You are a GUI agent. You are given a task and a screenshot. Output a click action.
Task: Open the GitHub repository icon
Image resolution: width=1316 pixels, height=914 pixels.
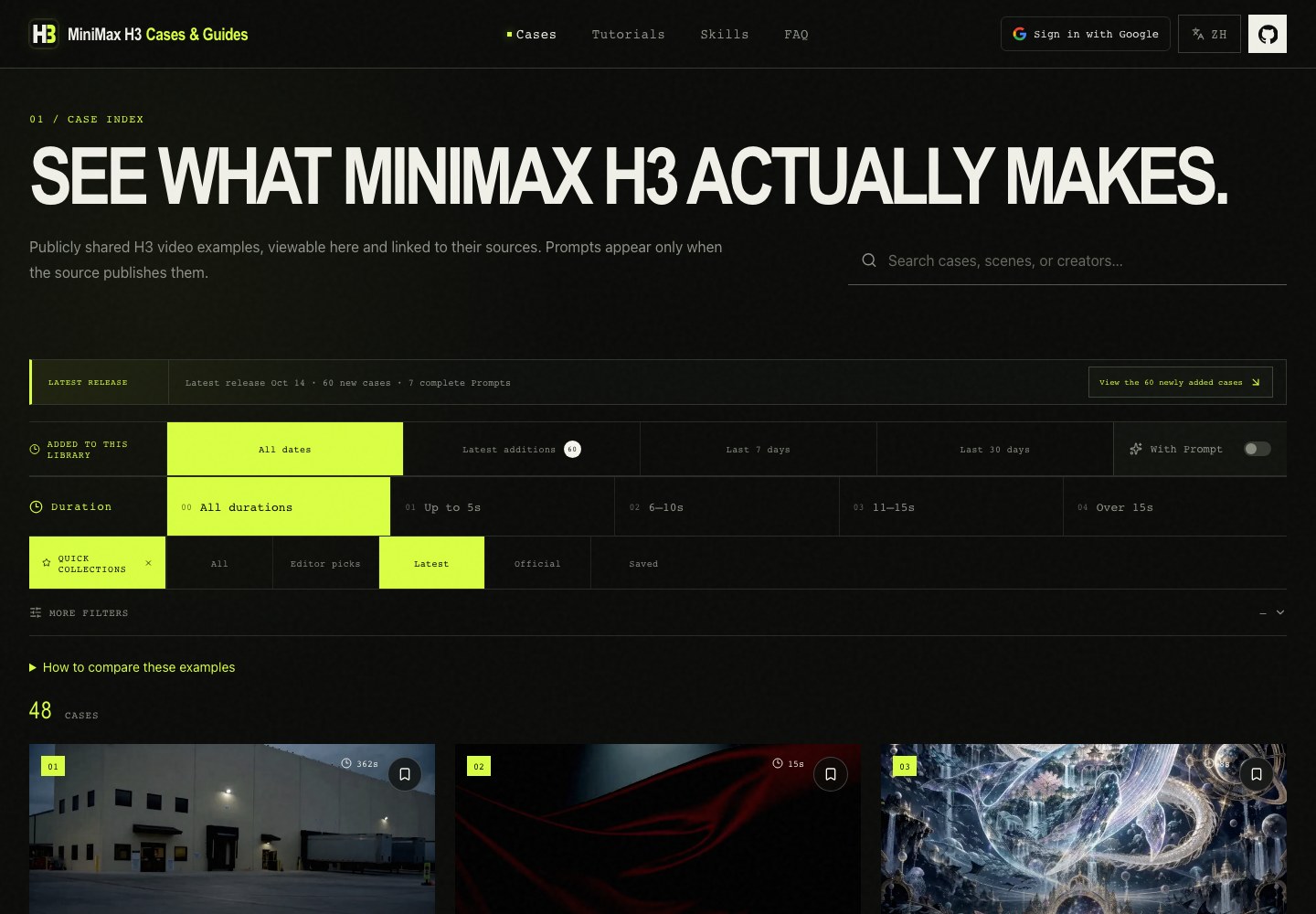click(1268, 34)
